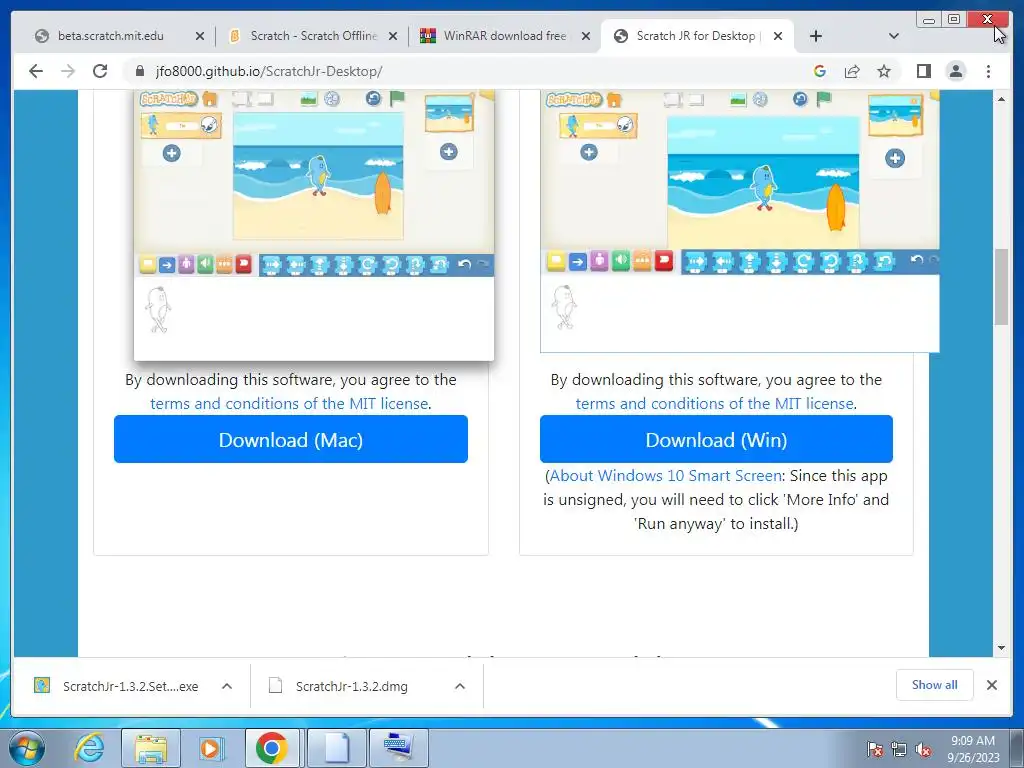Close the downloads bar
This screenshot has height=768, width=1024.
(992, 685)
